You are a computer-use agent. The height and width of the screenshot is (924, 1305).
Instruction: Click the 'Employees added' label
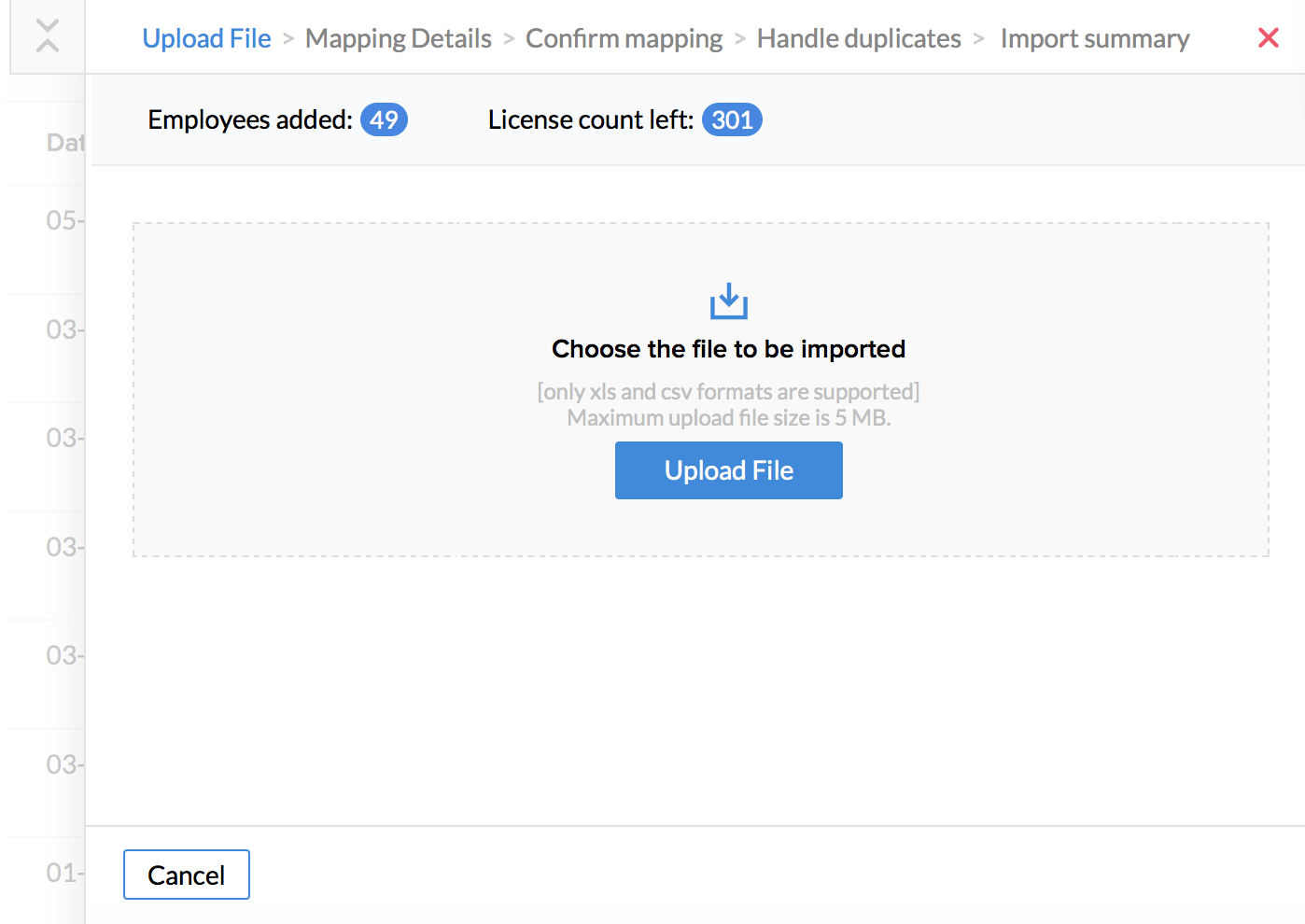(x=249, y=119)
